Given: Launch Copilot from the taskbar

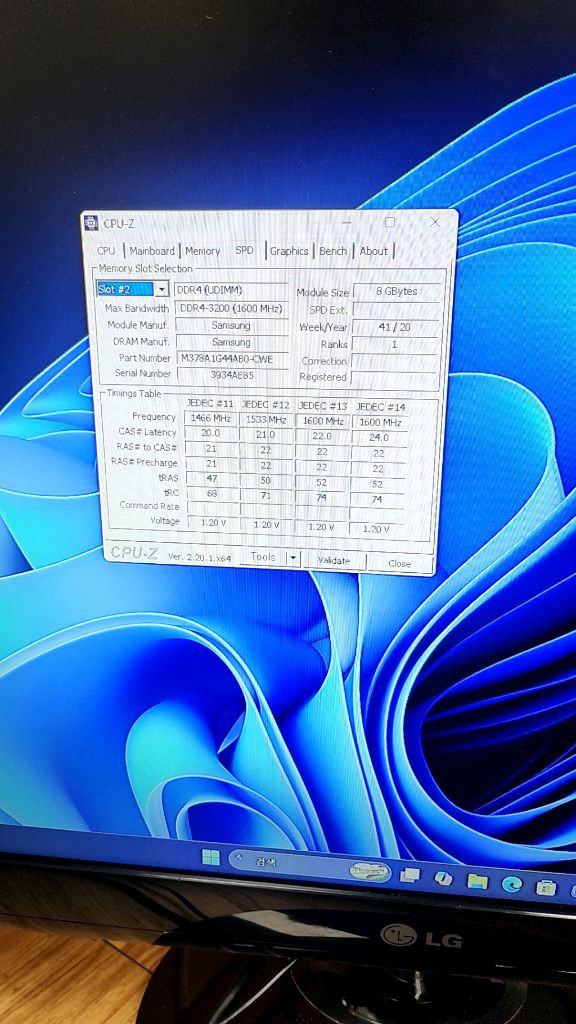Looking at the screenshot, I should 443,878.
